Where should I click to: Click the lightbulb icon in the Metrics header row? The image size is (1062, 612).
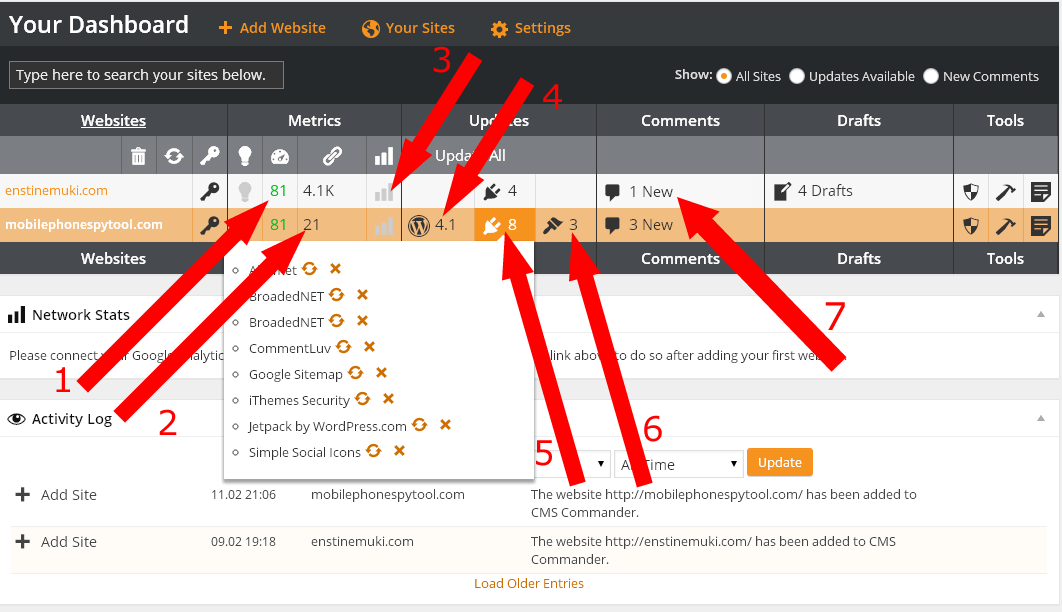(245, 156)
